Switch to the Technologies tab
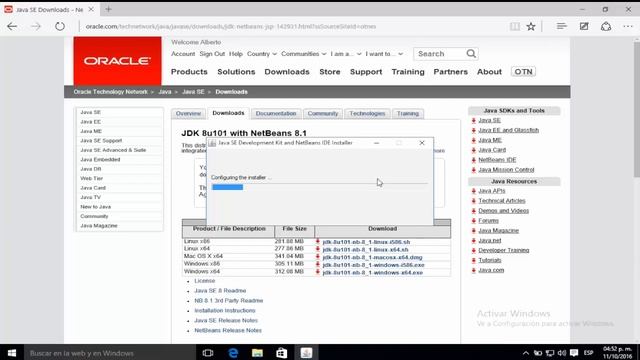Image resolution: width=640 pixels, height=360 pixels. (x=367, y=113)
